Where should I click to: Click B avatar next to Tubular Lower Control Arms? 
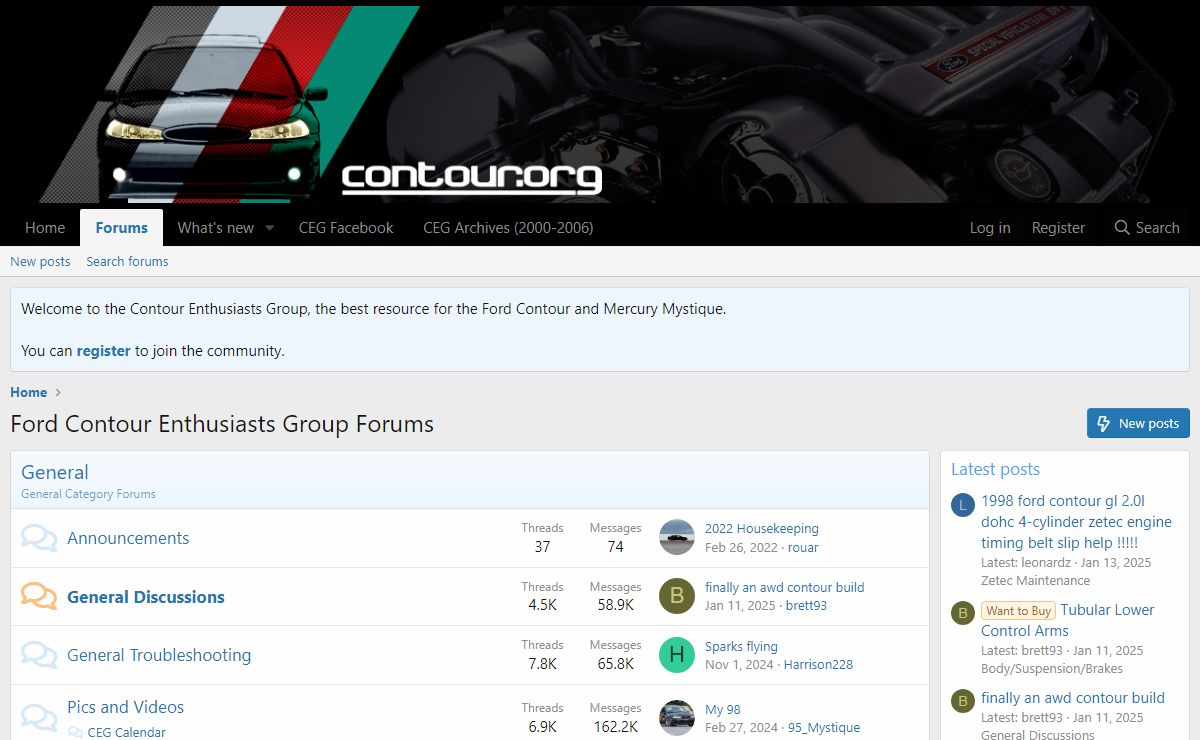(x=962, y=613)
